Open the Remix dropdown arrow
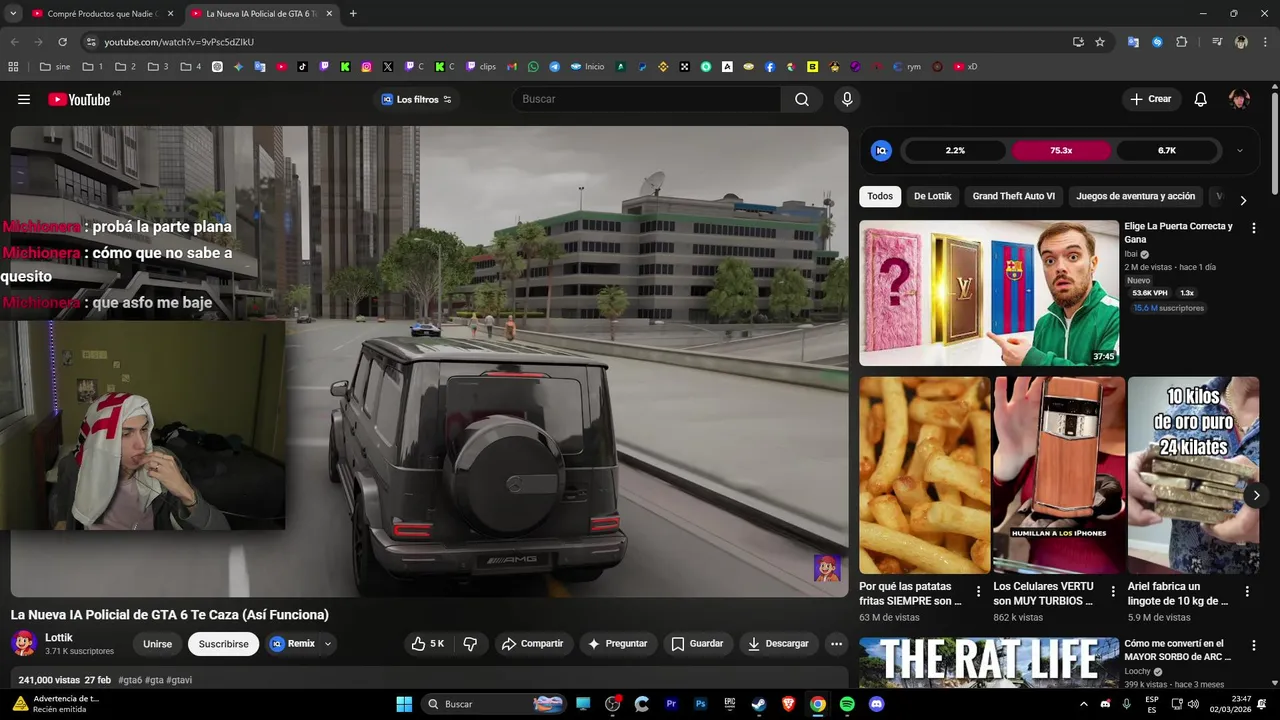Image resolution: width=1280 pixels, height=720 pixels. (327, 644)
